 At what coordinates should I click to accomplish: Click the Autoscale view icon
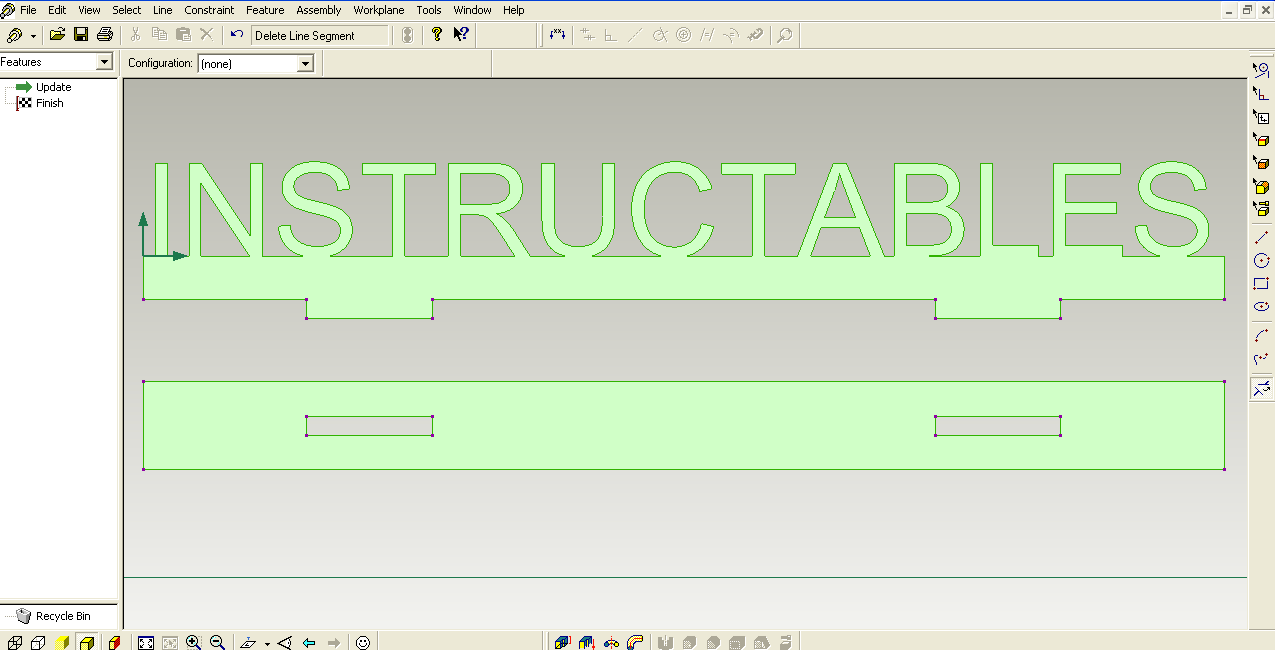145,641
